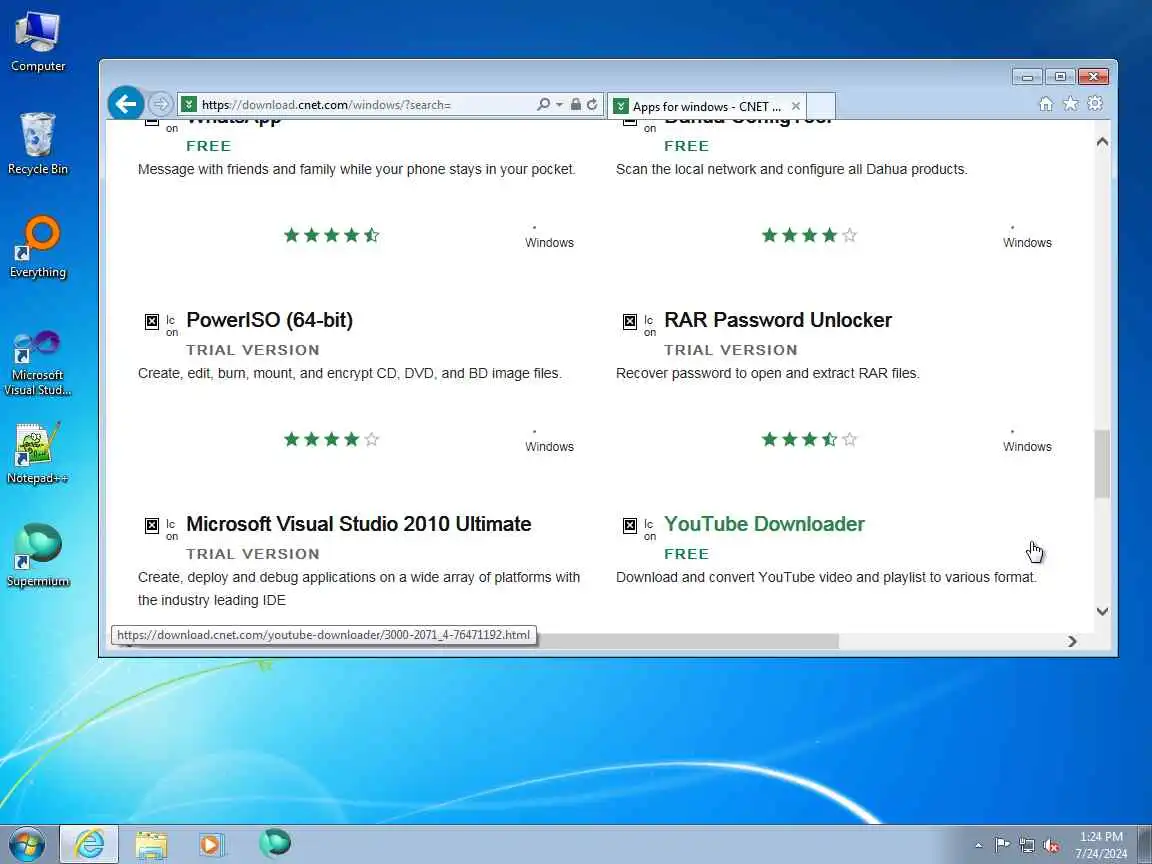This screenshot has height=864, width=1152.
Task: Select the Everything desktop shortcut
Action: coord(38,247)
